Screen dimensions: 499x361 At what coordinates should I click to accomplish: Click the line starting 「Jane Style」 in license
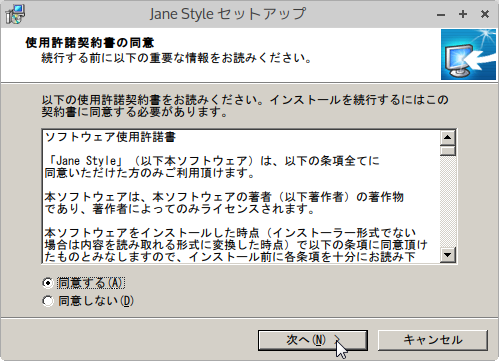(212, 161)
